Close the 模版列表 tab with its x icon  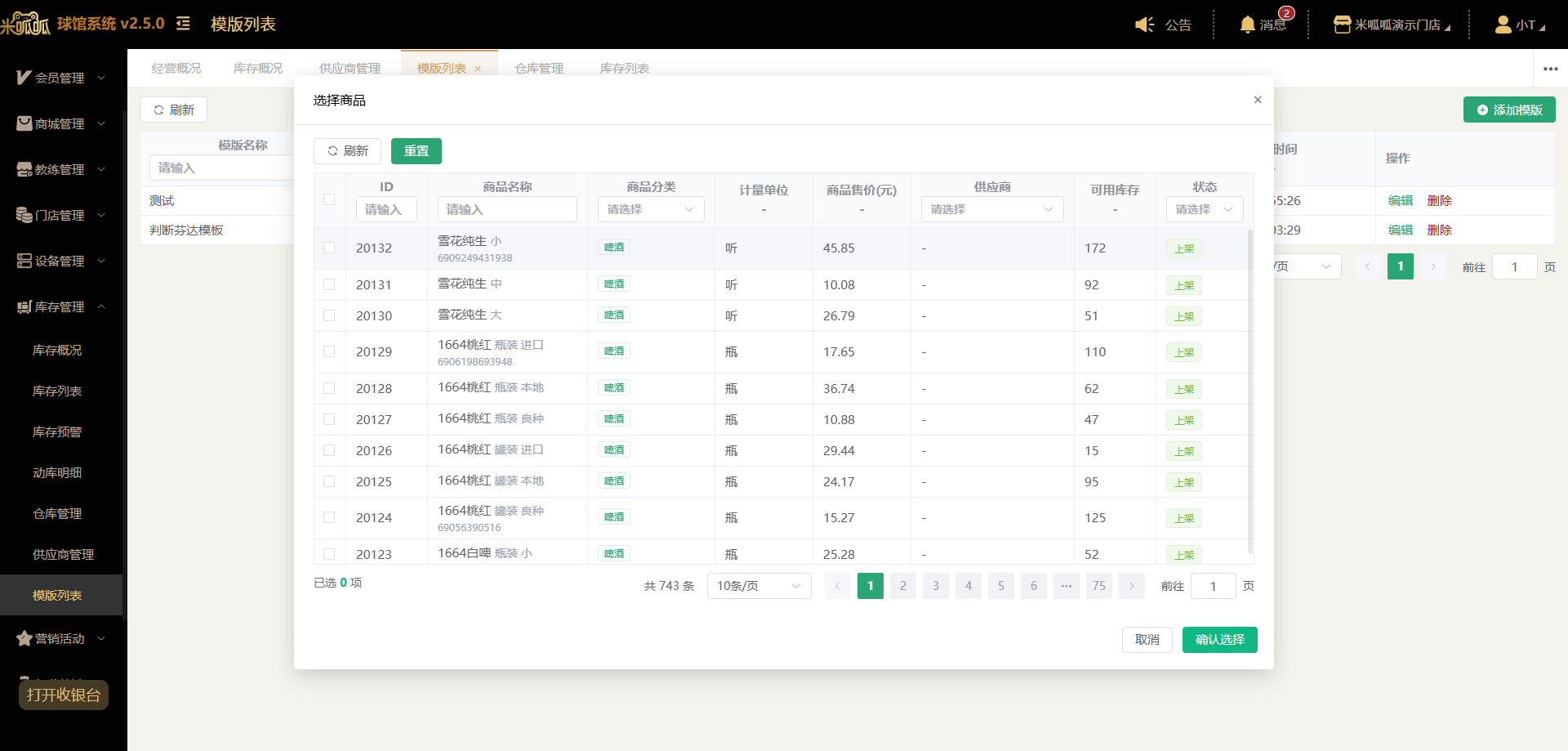(478, 69)
